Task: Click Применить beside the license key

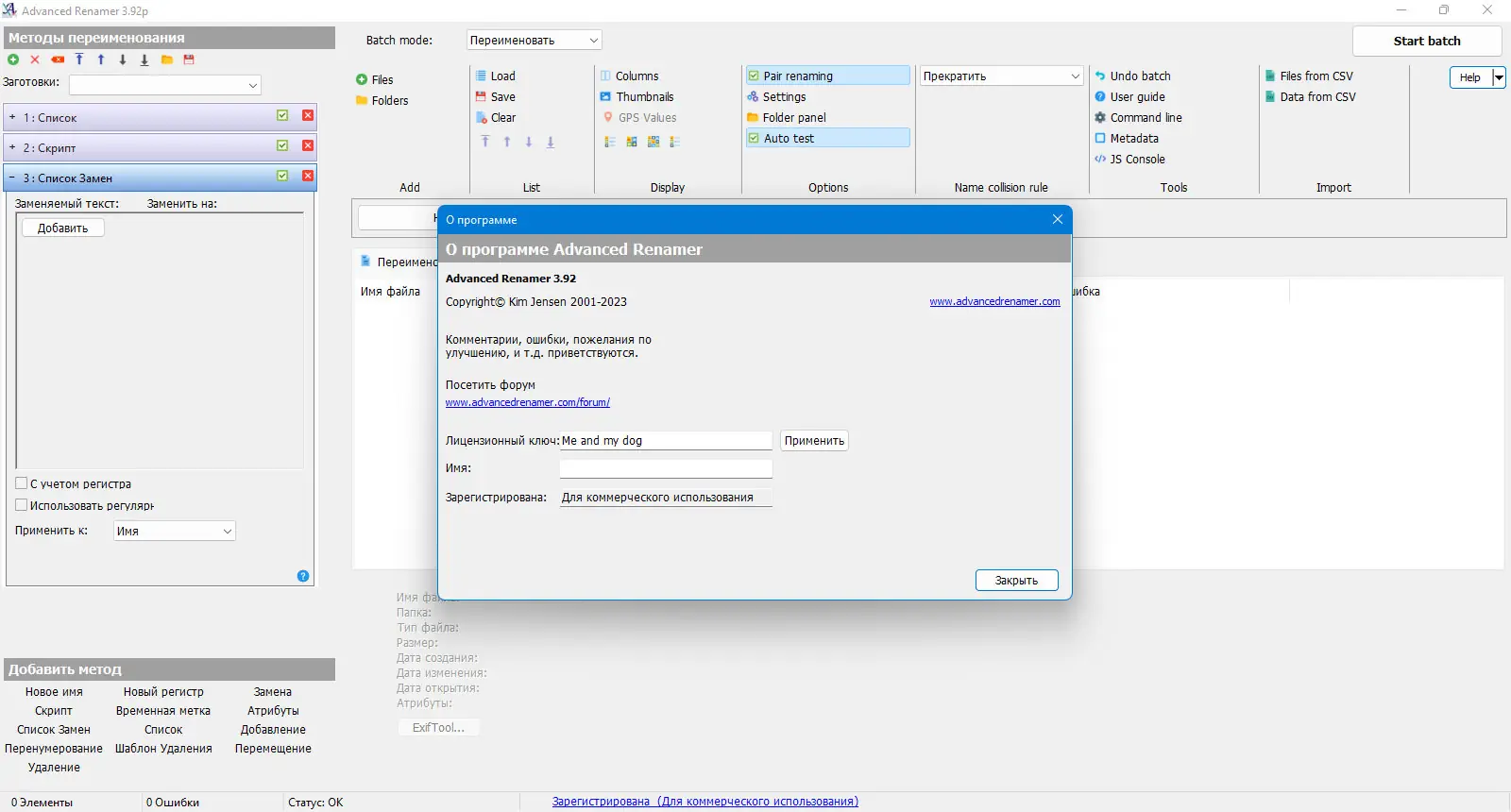Action: [x=814, y=441]
